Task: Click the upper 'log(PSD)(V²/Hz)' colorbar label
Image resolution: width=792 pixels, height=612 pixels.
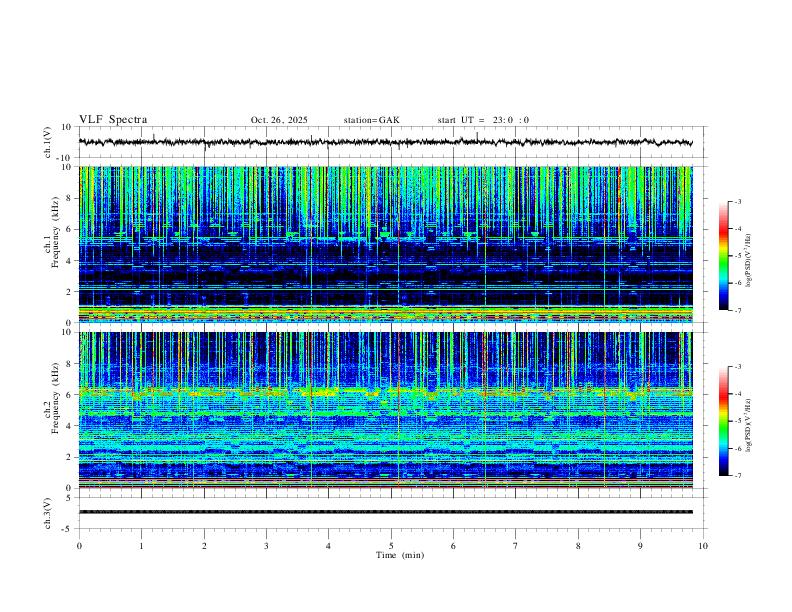Action: click(x=748, y=261)
